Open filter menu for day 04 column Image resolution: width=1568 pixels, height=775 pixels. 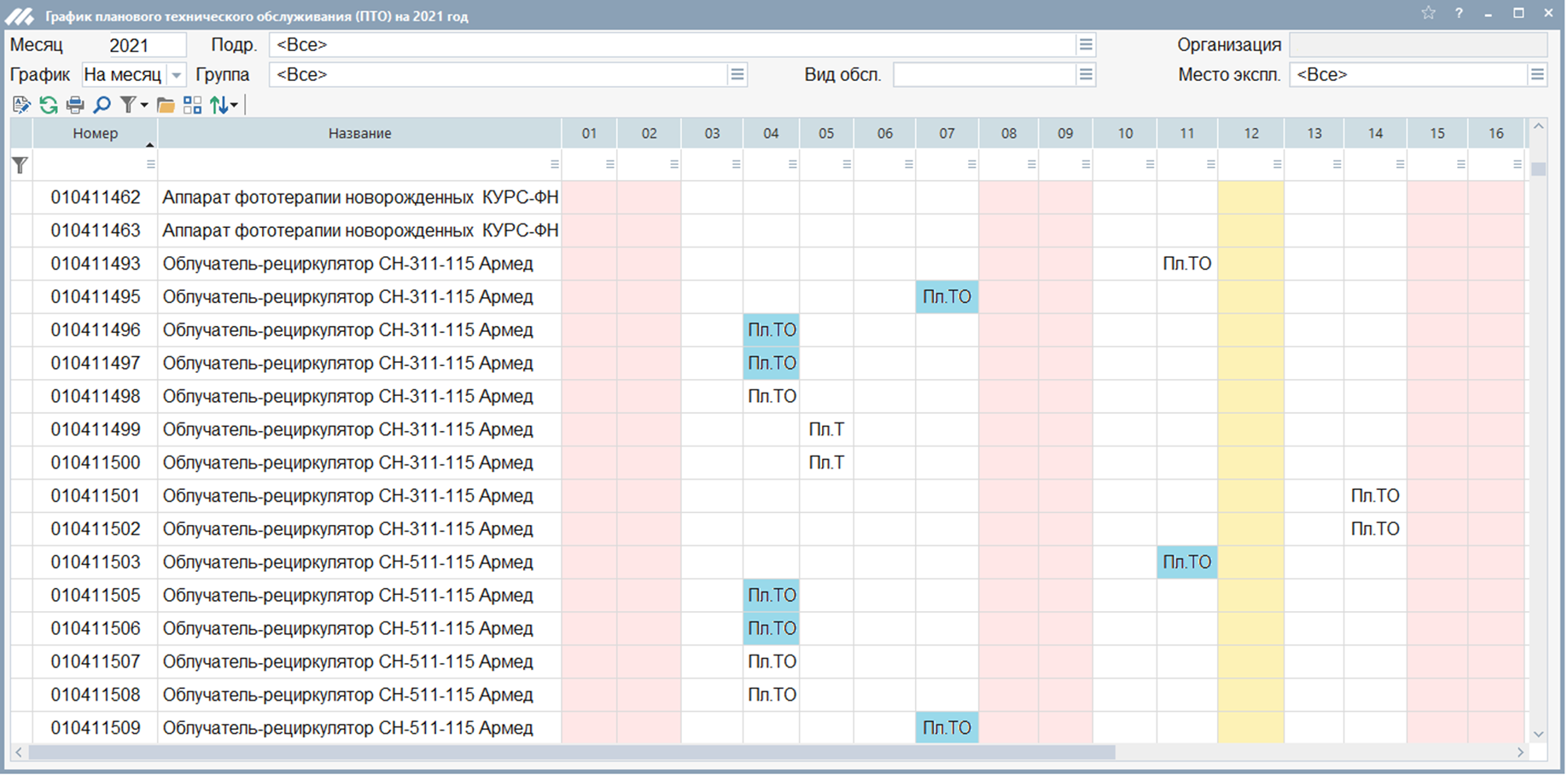(793, 165)
